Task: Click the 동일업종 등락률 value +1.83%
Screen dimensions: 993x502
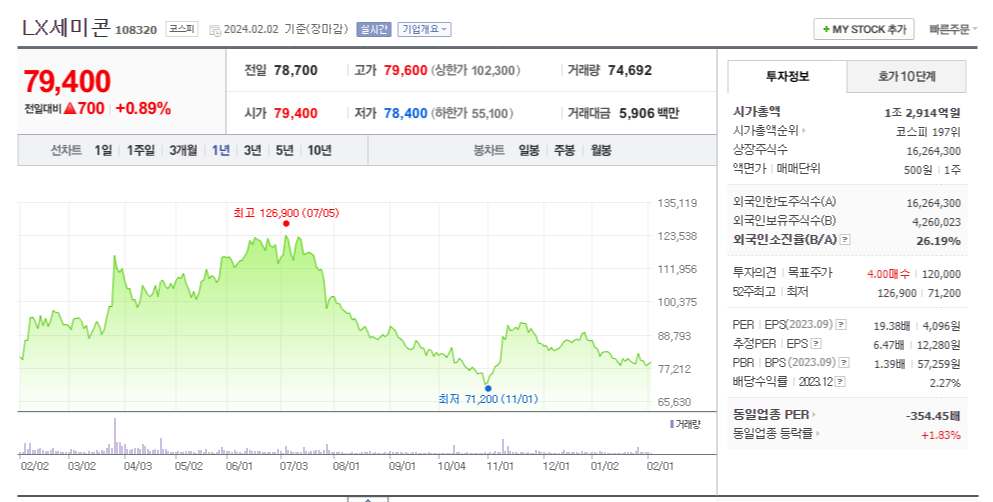Action: point(940,435)
